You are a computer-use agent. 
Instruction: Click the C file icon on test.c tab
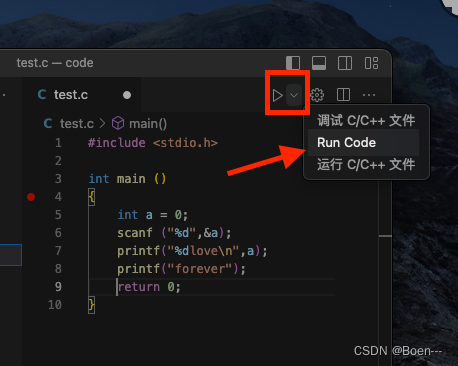(42, 95)
